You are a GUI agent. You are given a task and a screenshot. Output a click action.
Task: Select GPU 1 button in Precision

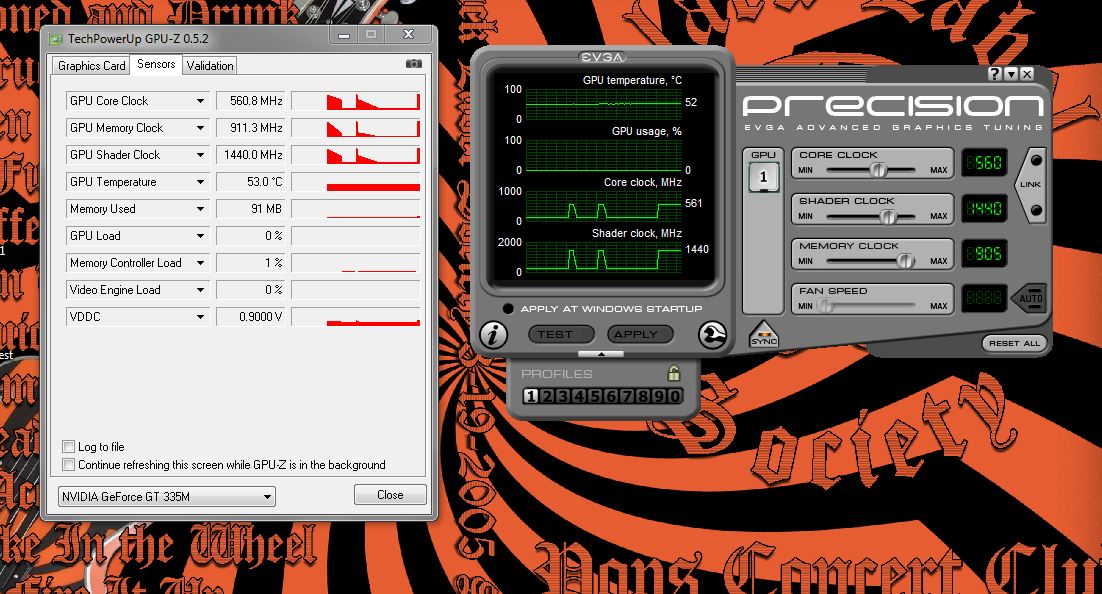[x=763, y=177]
